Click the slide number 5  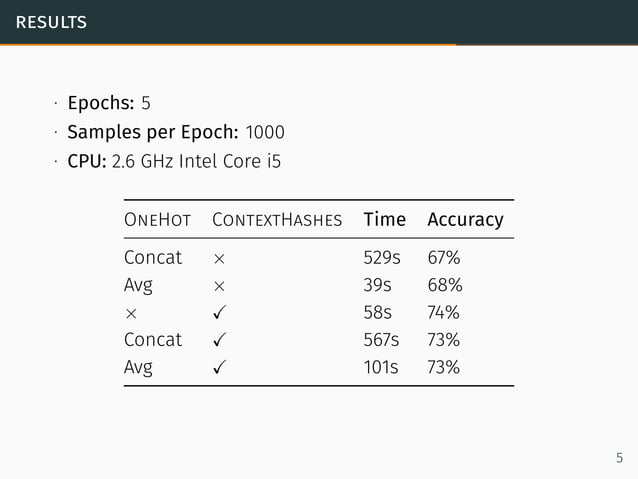[619, 458]
